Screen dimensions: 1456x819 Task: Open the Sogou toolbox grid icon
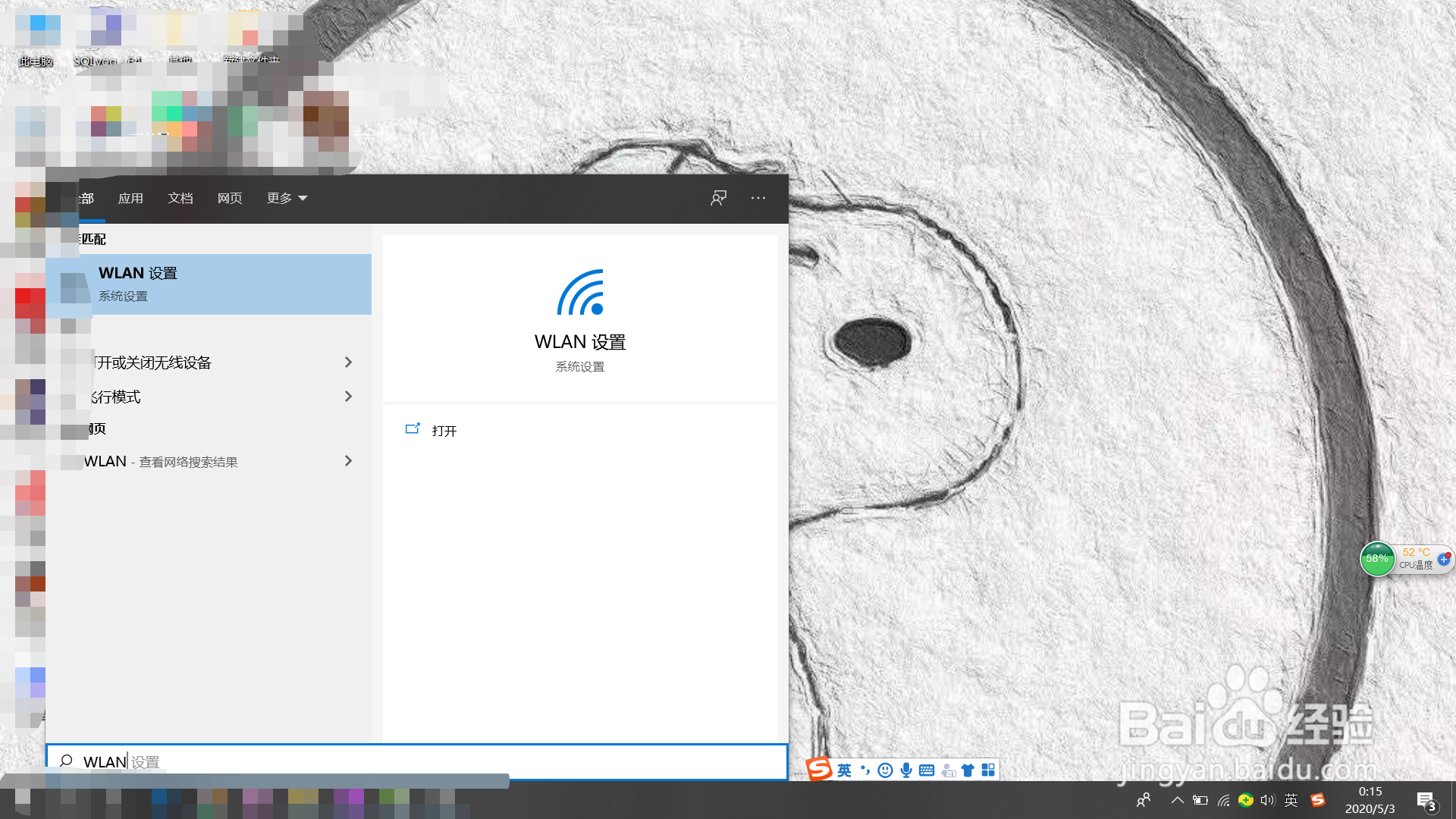click(x=988, y=770)
